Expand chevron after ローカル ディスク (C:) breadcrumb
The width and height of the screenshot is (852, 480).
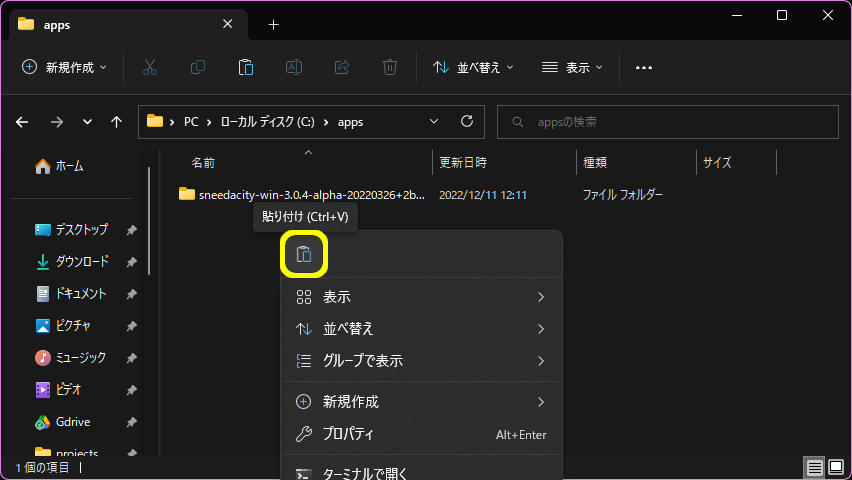(x=326, y=122)
